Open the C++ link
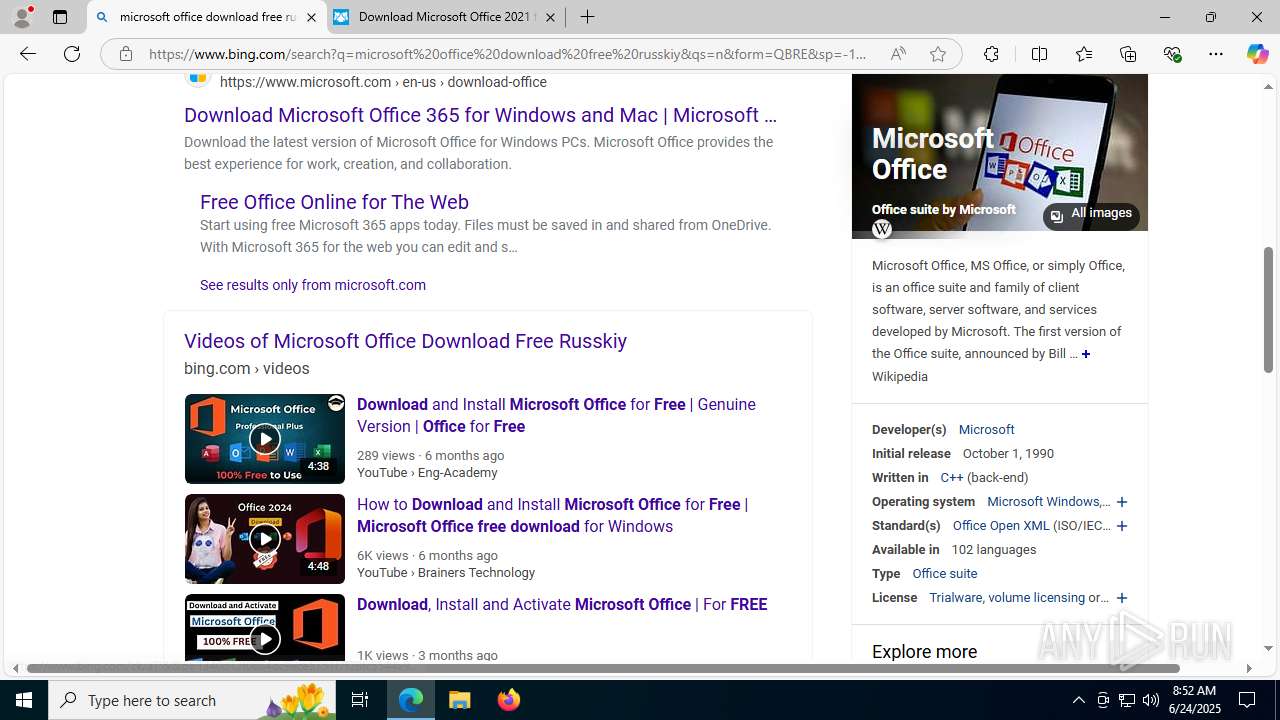Screen dimensions: 1280x720 (951, 478)
